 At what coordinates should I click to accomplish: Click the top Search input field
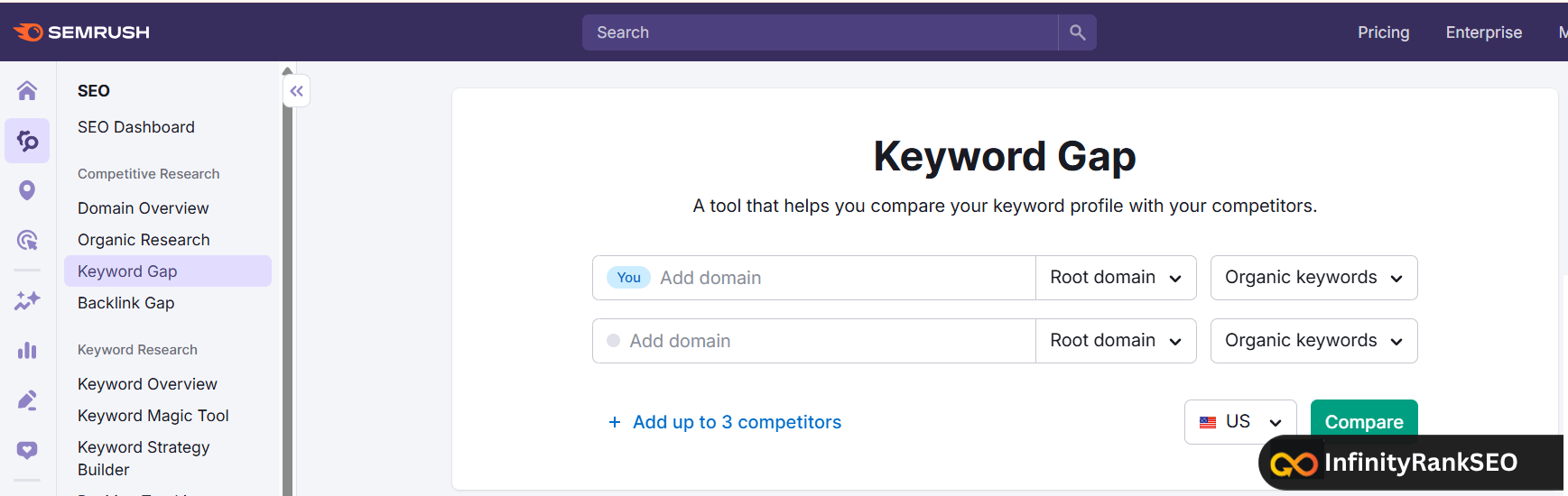coord(820,32)
